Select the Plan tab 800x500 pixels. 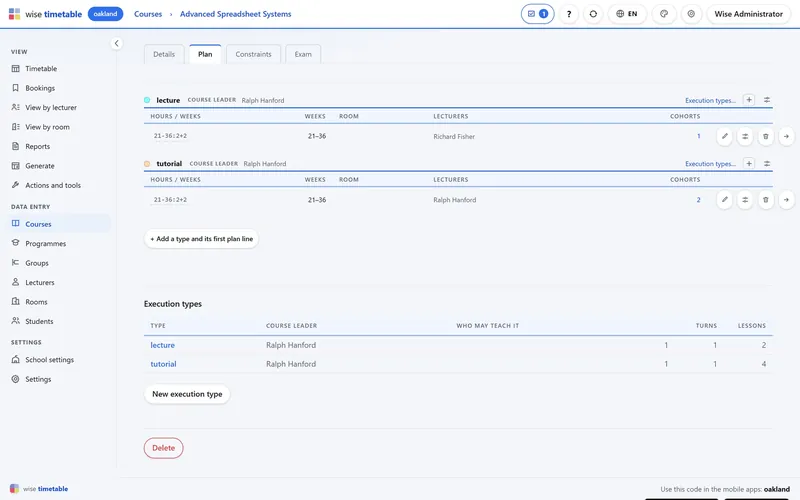pos(205,54)
